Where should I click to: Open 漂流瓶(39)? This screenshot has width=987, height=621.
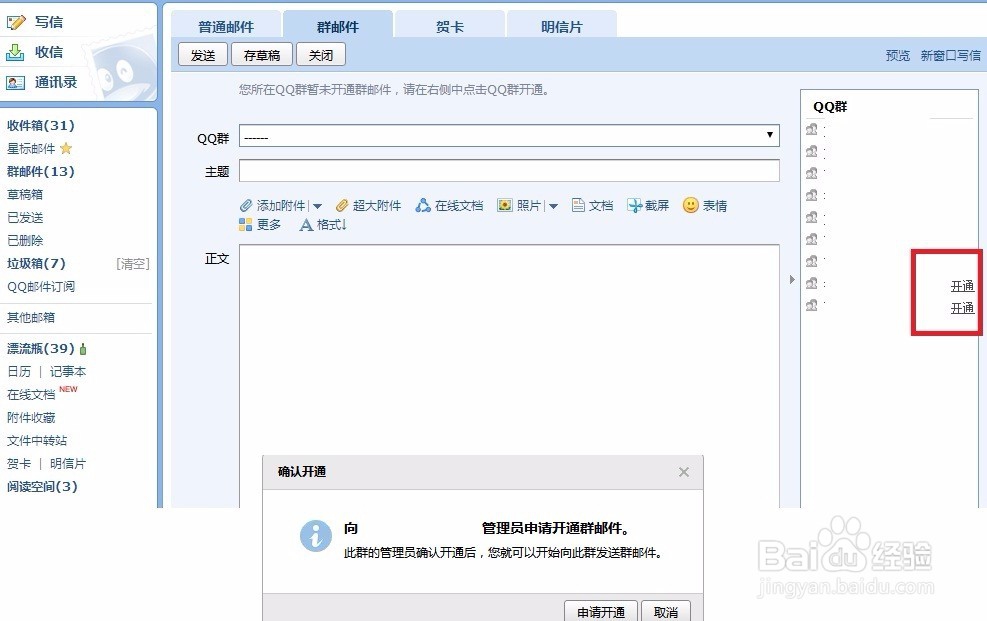point(41,348)
